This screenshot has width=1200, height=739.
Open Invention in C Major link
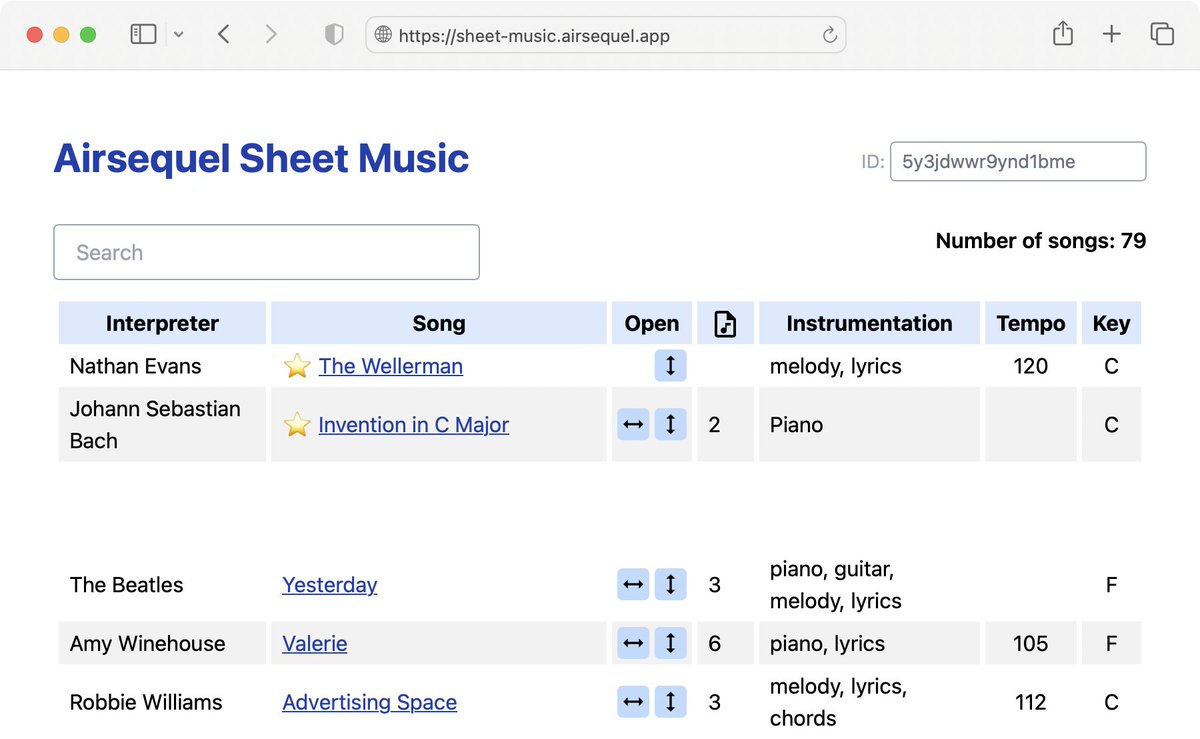click(414, 424)
